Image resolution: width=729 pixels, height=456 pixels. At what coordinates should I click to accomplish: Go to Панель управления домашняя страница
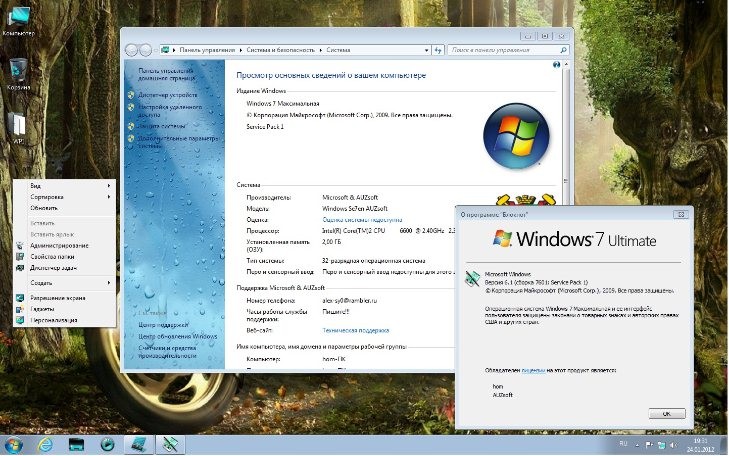tap(166, 74)
